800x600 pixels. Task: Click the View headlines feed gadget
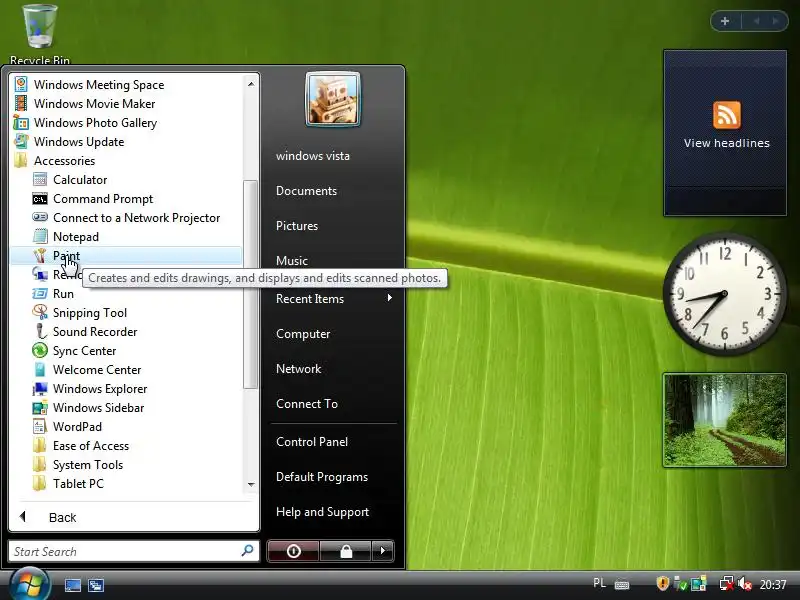point(725,133)
